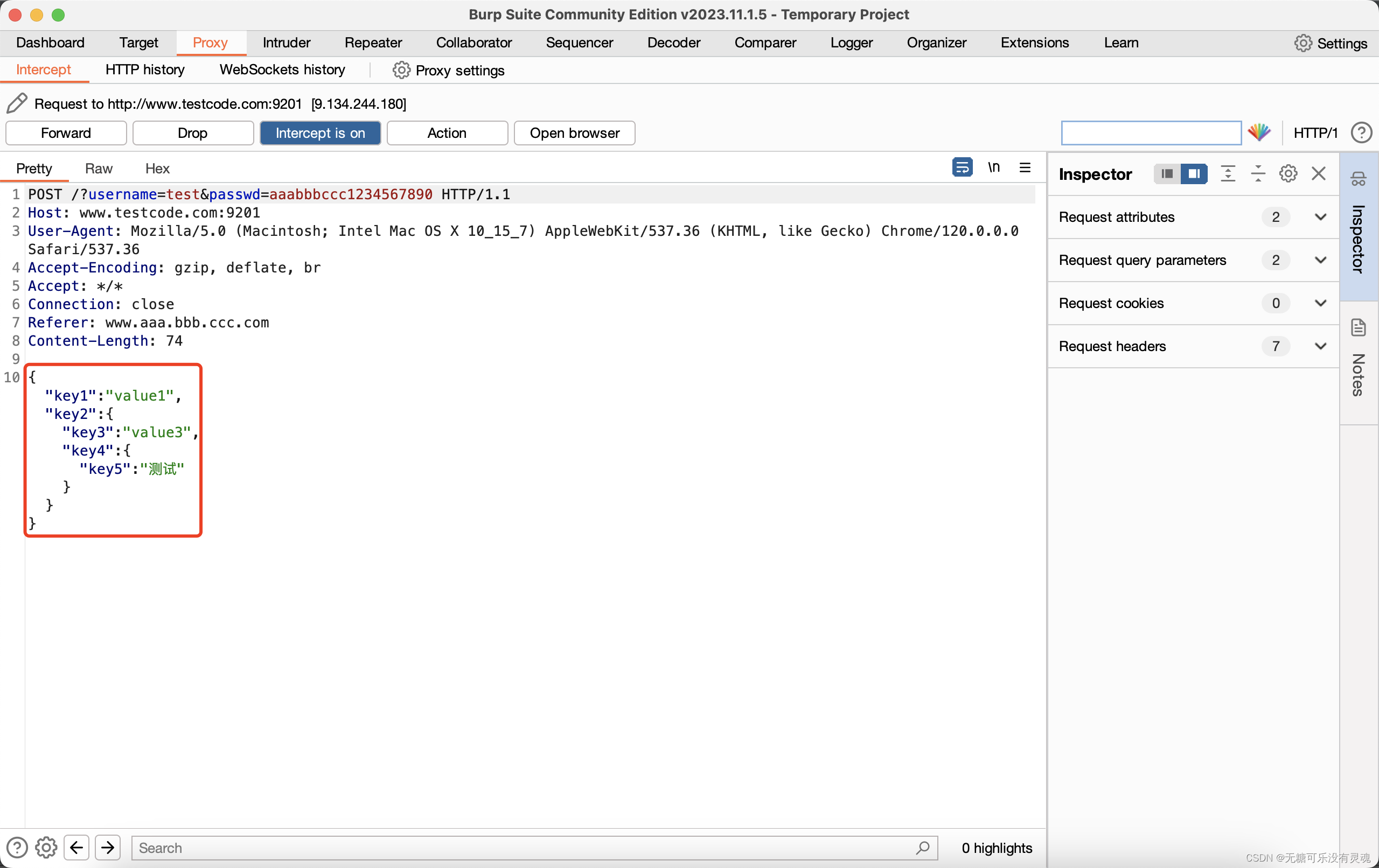The width and height of the screenshot is (1379, 868).
Task: Switch editor view to Hex
Action: 157,169
